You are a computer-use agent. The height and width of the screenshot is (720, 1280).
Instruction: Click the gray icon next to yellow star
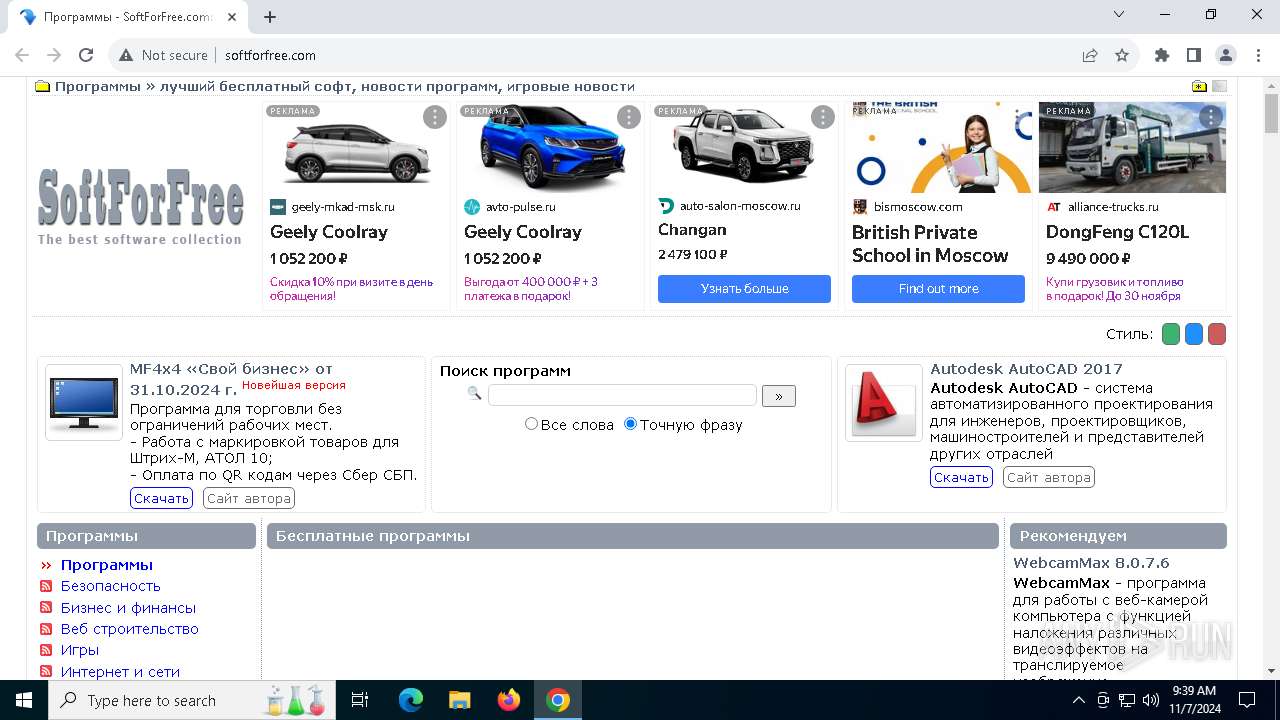coord(1219,86)
